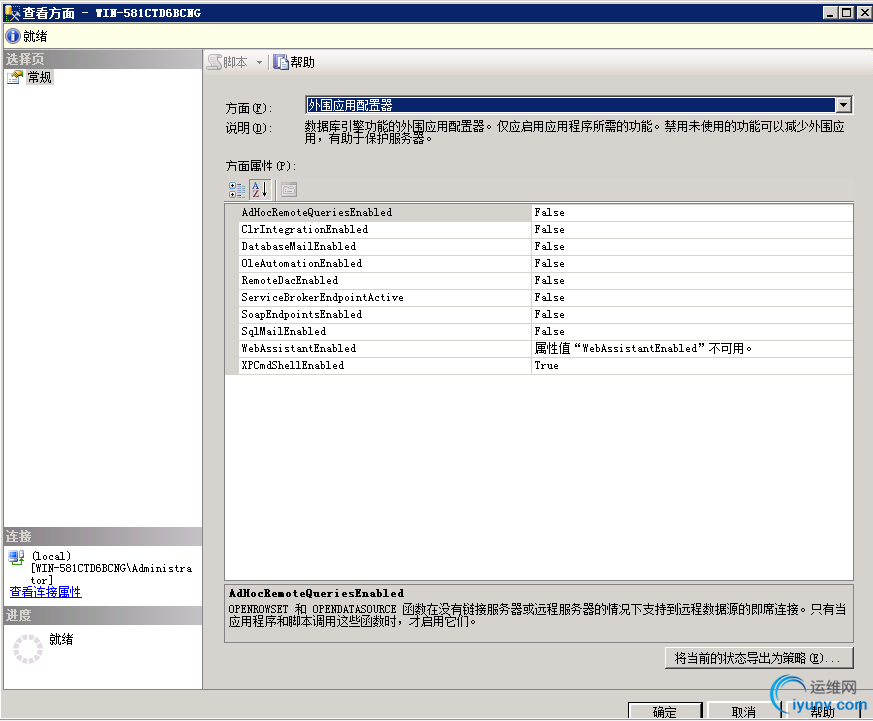Screen dimensions: 873x721
Task: Maximize the 查看方面 window
Action: click(847, 12)
